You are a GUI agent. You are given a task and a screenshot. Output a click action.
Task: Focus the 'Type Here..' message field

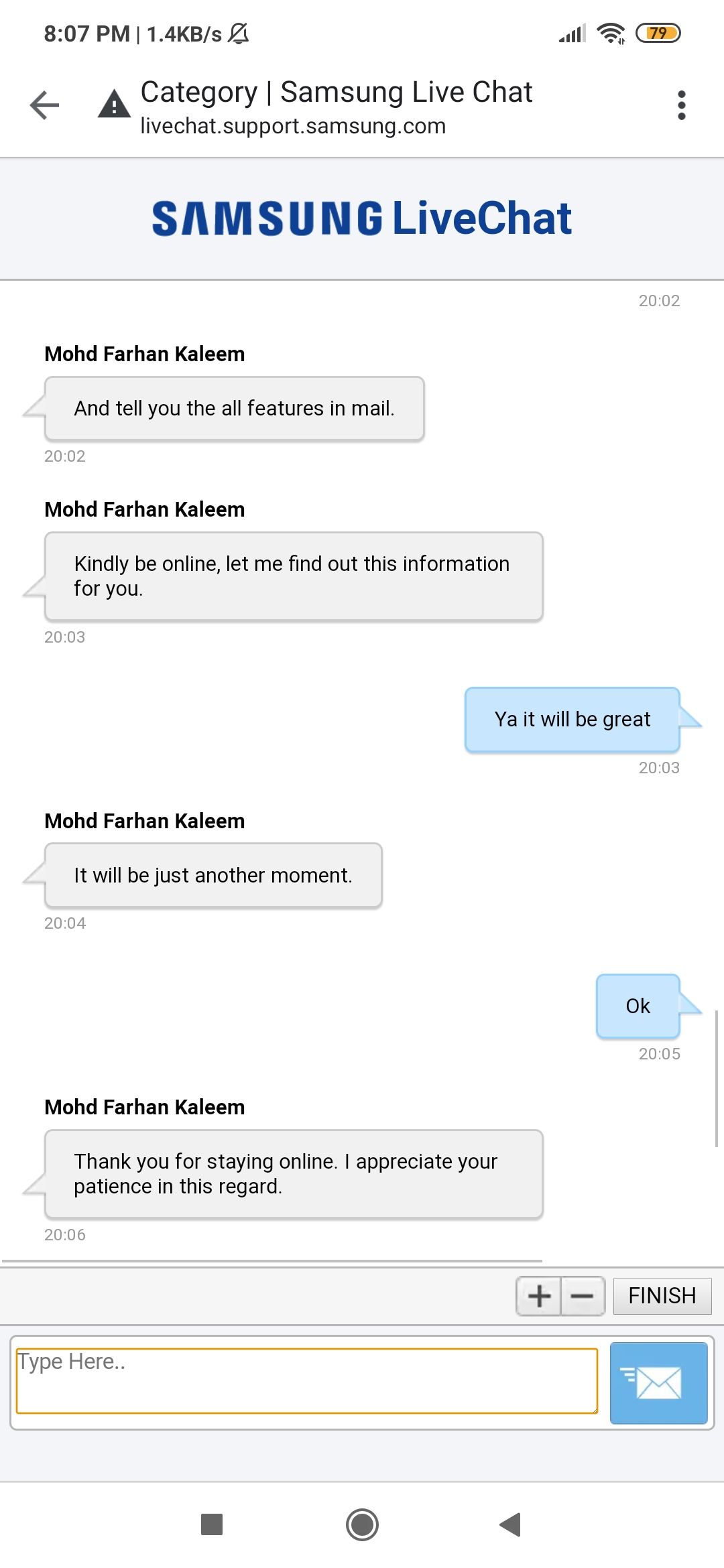(306, 1381)
